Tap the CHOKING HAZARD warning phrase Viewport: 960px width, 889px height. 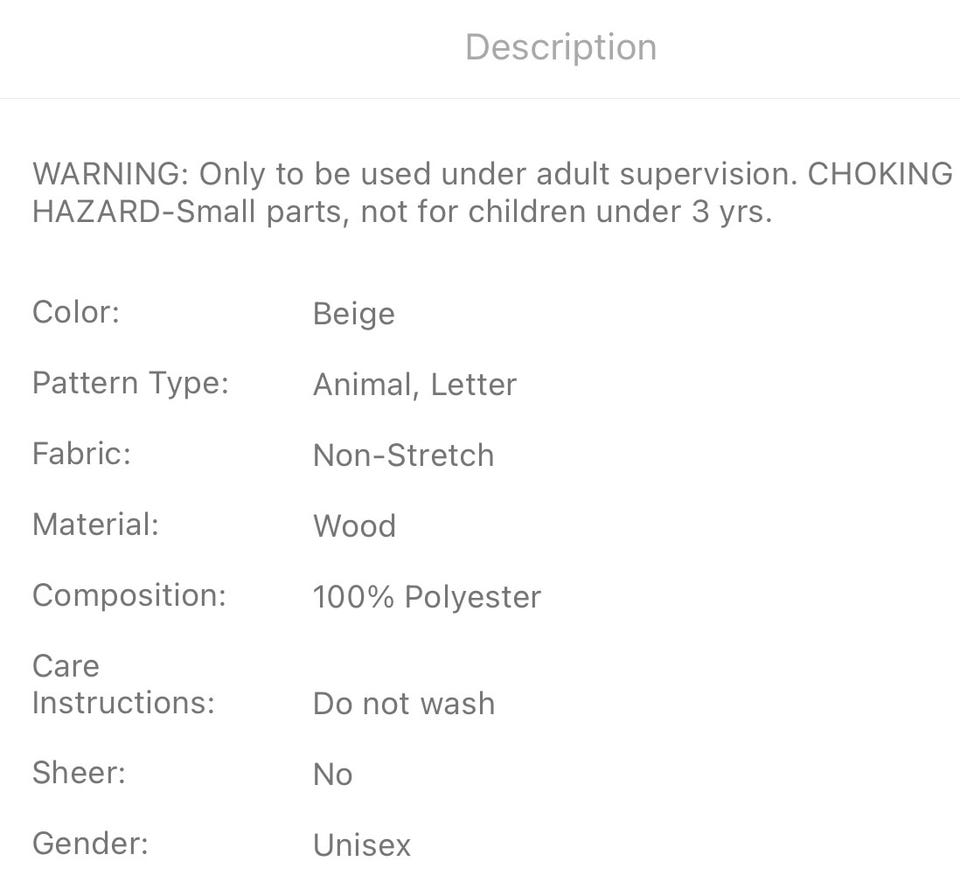coord(878,174)
